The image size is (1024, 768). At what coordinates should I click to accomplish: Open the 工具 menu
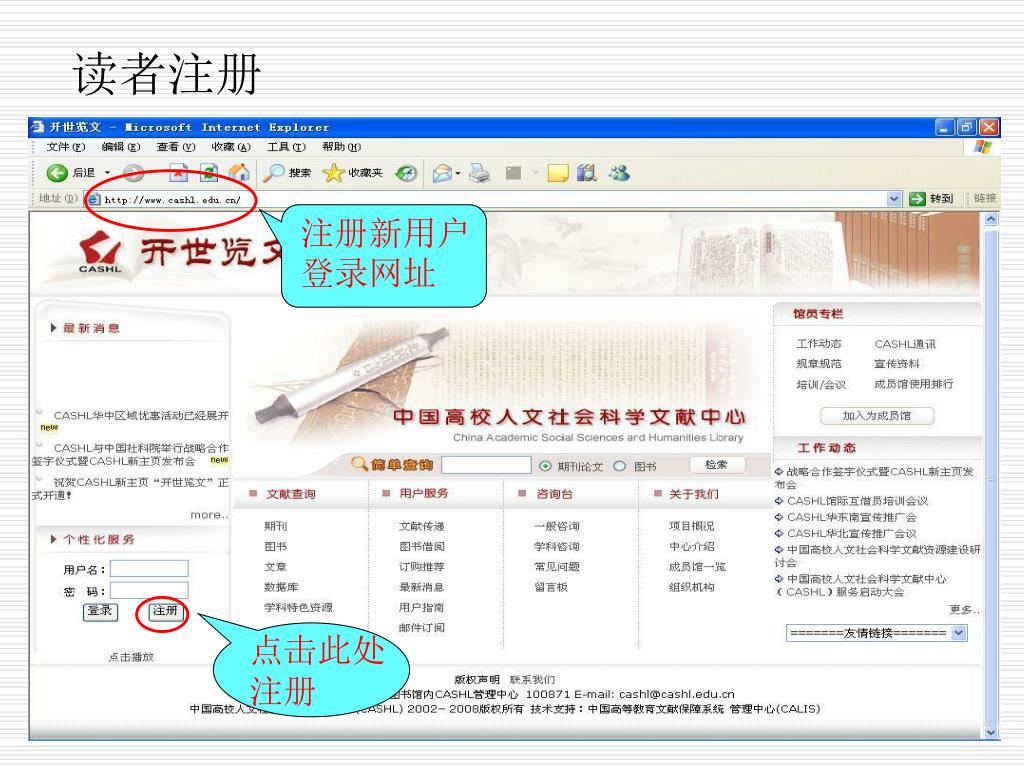pos(286,147)
